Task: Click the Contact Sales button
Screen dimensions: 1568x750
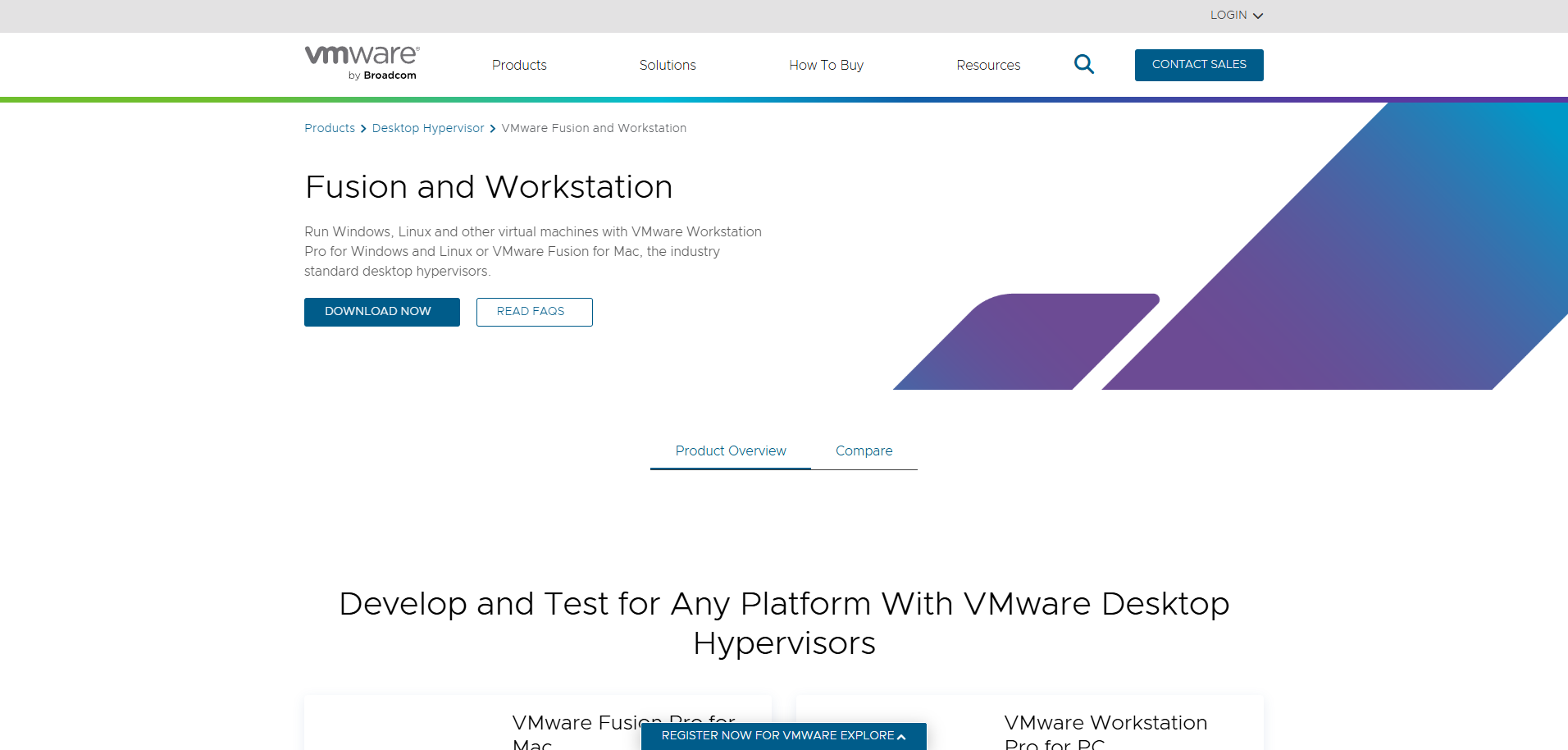Action: pyautogui.click(x=1199, y=65)
